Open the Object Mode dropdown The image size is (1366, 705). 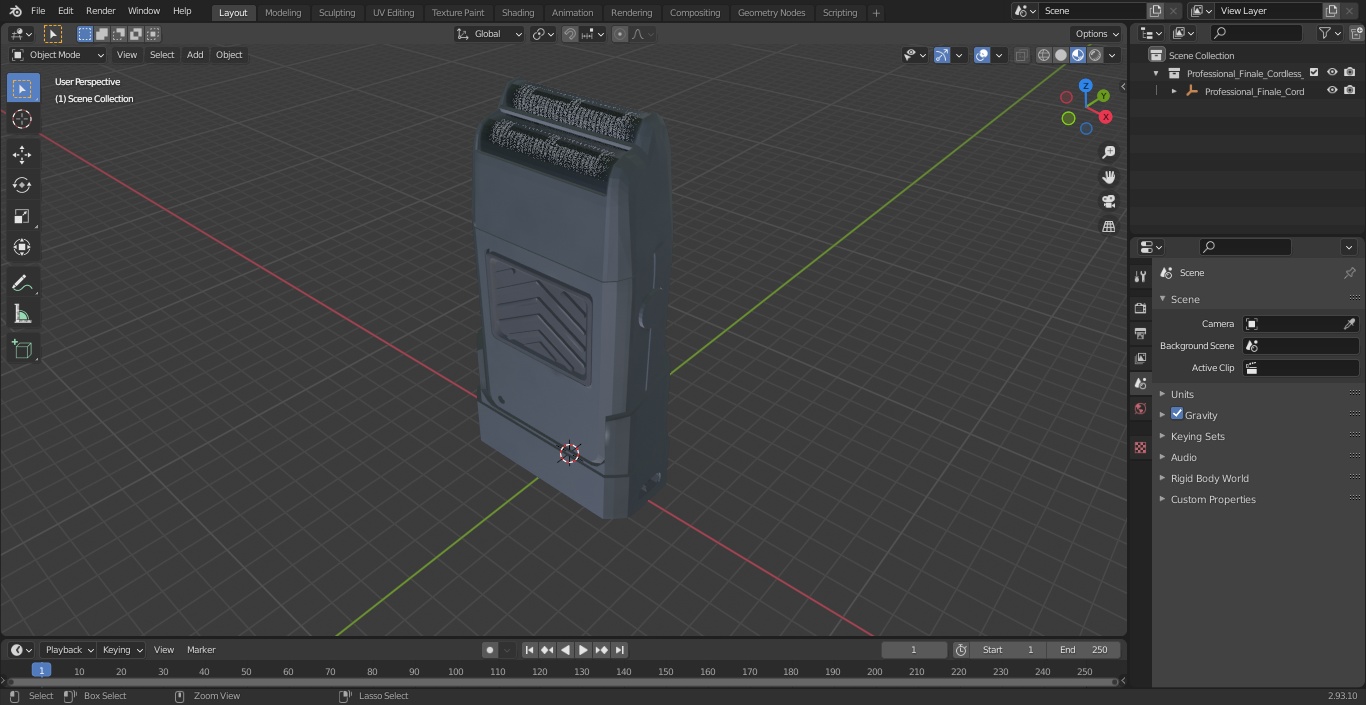pos(58,55)
